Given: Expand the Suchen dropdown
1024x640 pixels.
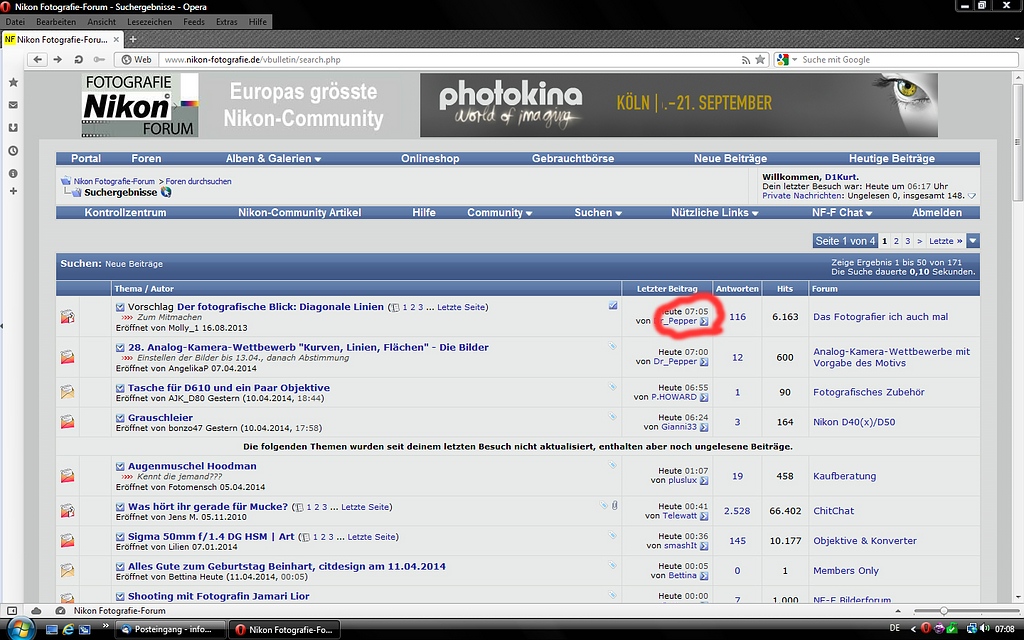Looking at the screenshot, I should (598, 213).
